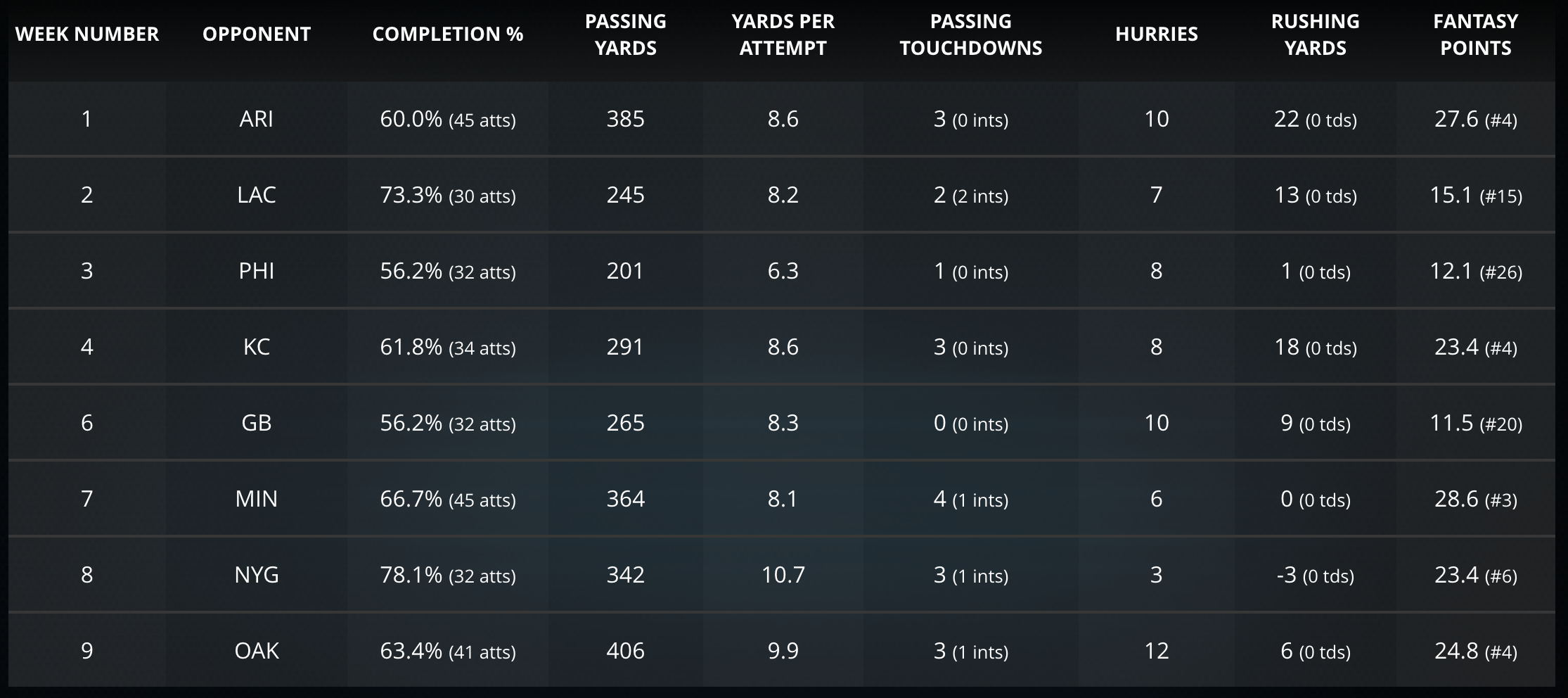Click the Fantasy Points column header
Image resolution: width=1568 pixels, height=698 pixels.
(x=1475, y=34)
